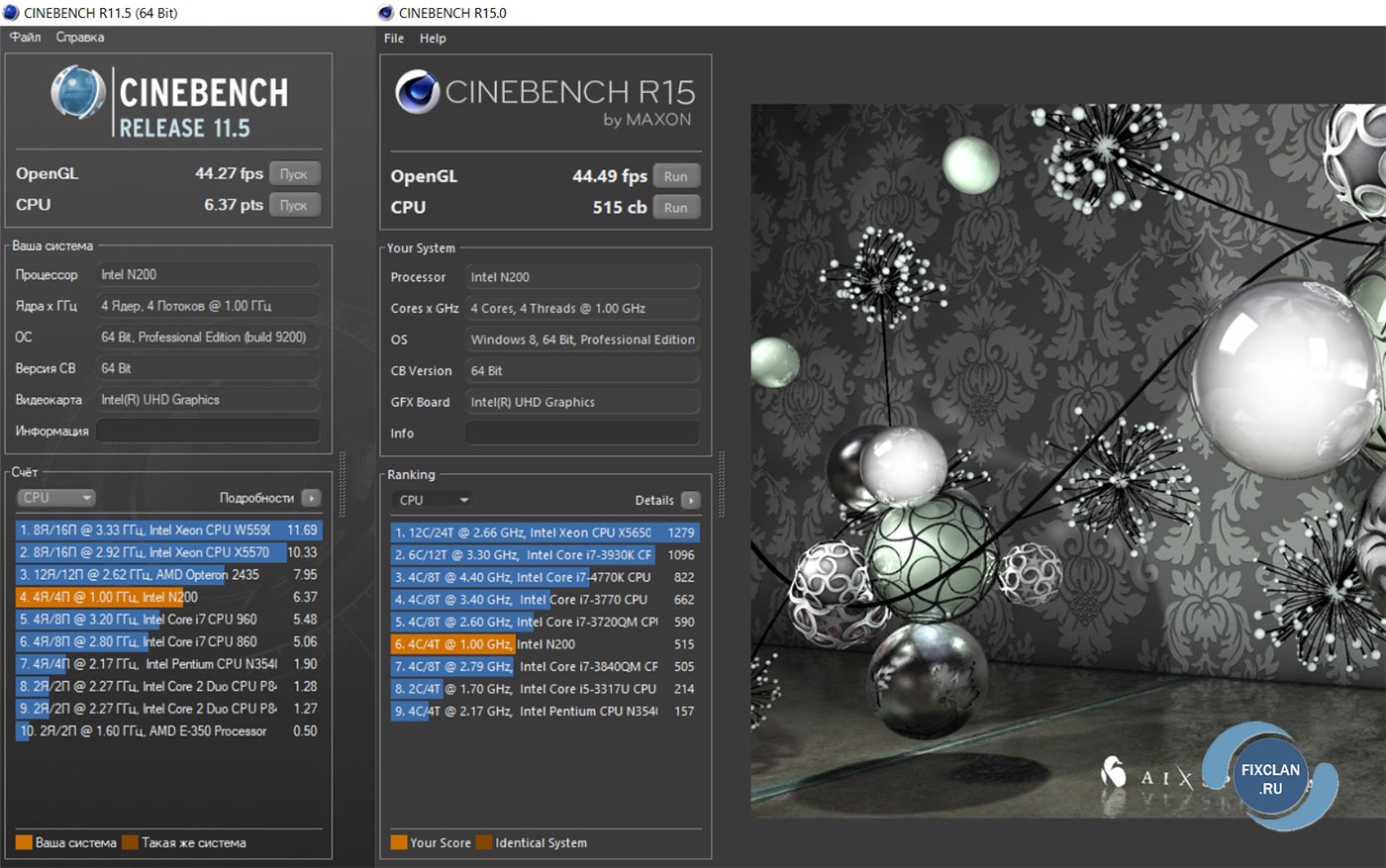
Task: Click the CPU 515 cb score in R15
Action: coord(620,208)
